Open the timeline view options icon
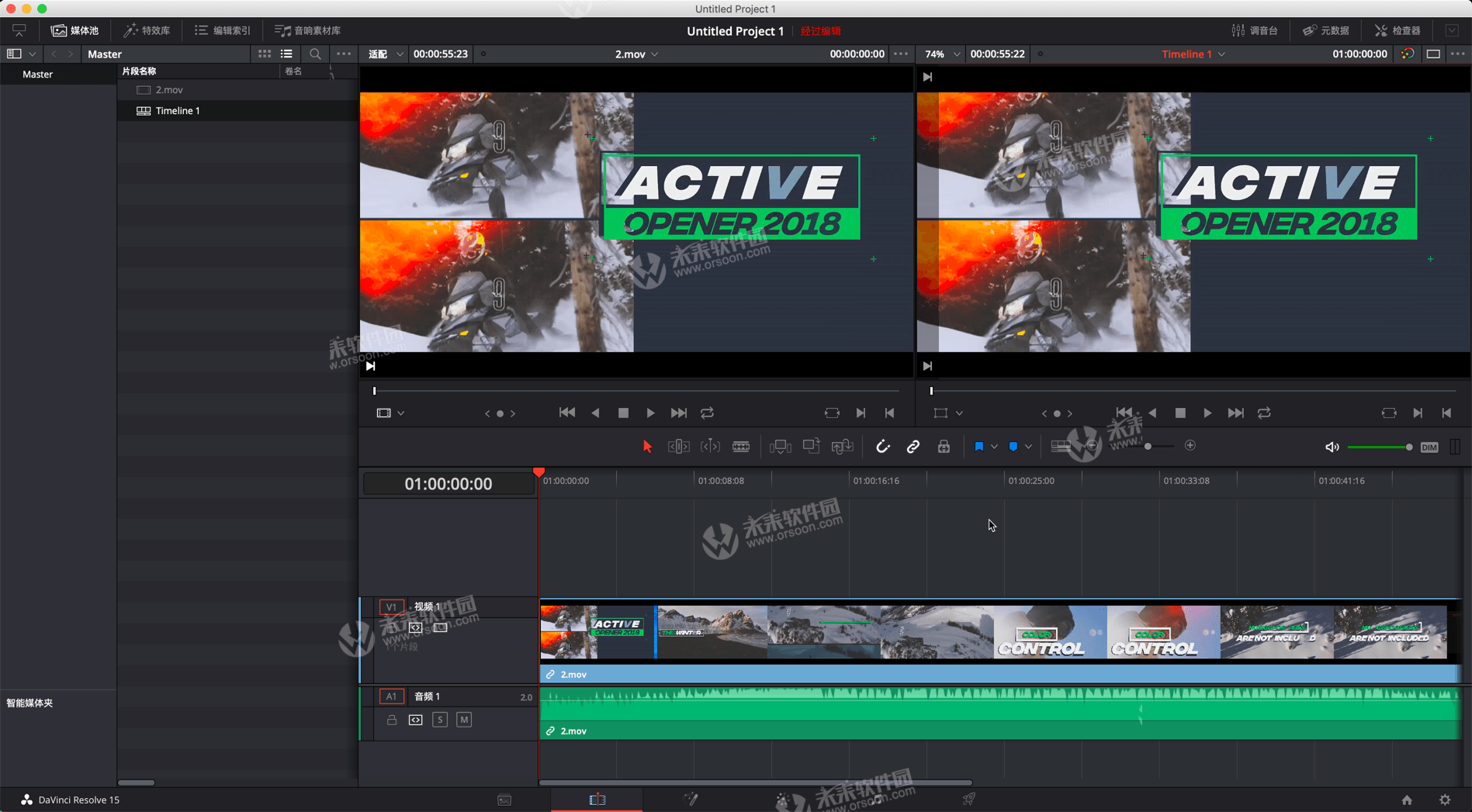 click(x=1060, y=446)
